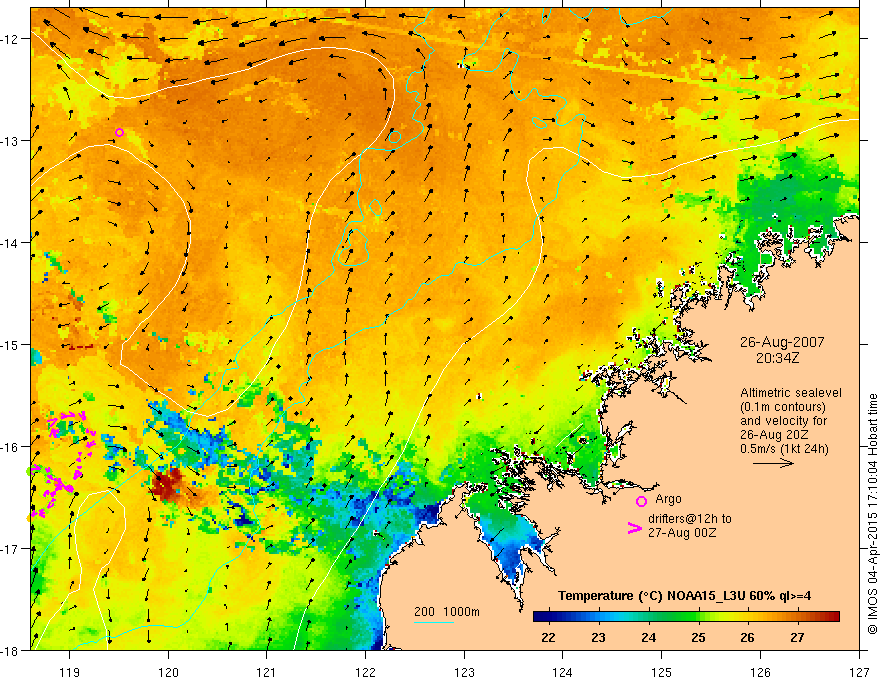Click the colorbar tick label 22
Image resolution: width=880 pixels, height=680 pixels.
(548, 637)
